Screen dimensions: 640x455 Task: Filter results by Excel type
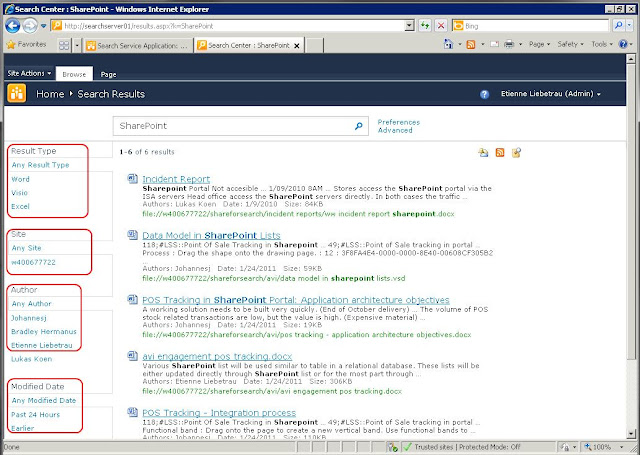click(x=20, y=206)
